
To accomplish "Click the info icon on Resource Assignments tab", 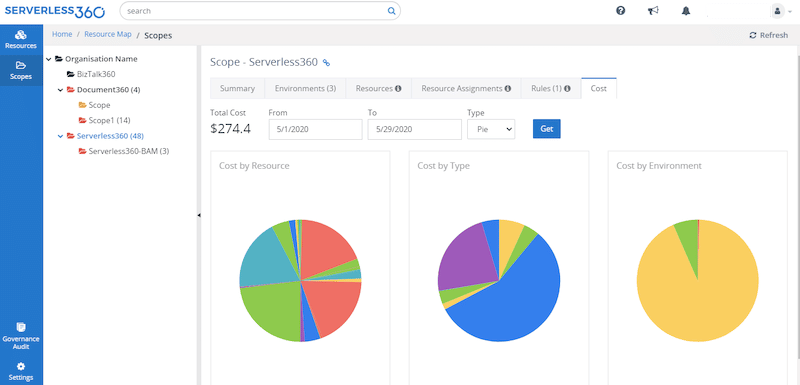I will [508, 88].
